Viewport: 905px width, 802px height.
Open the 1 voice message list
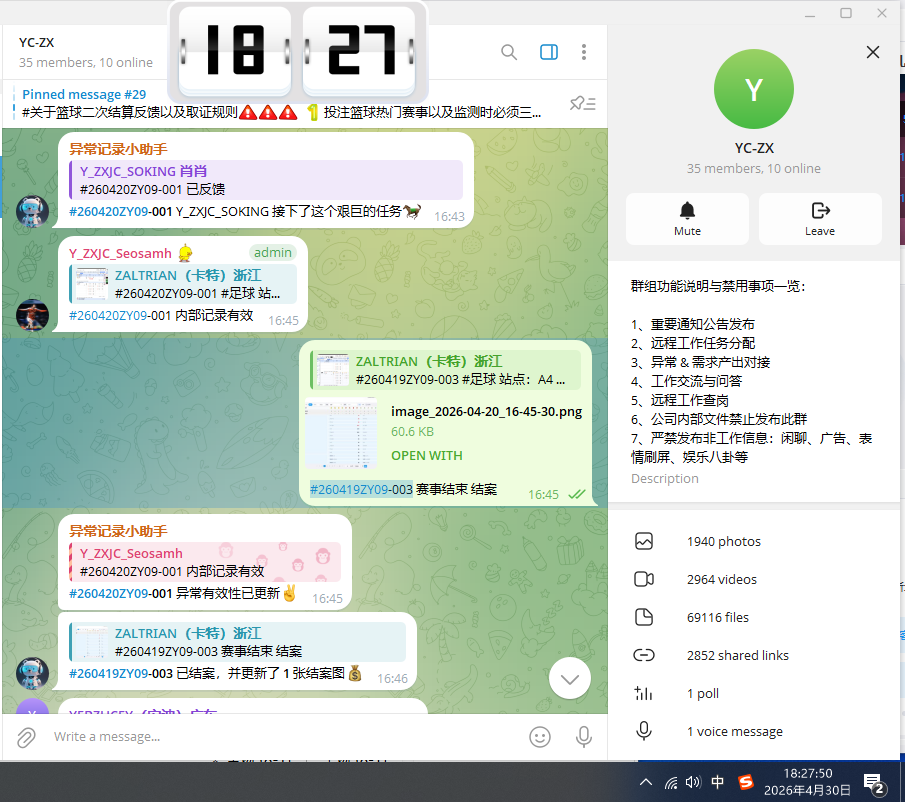tap(754, 732)
